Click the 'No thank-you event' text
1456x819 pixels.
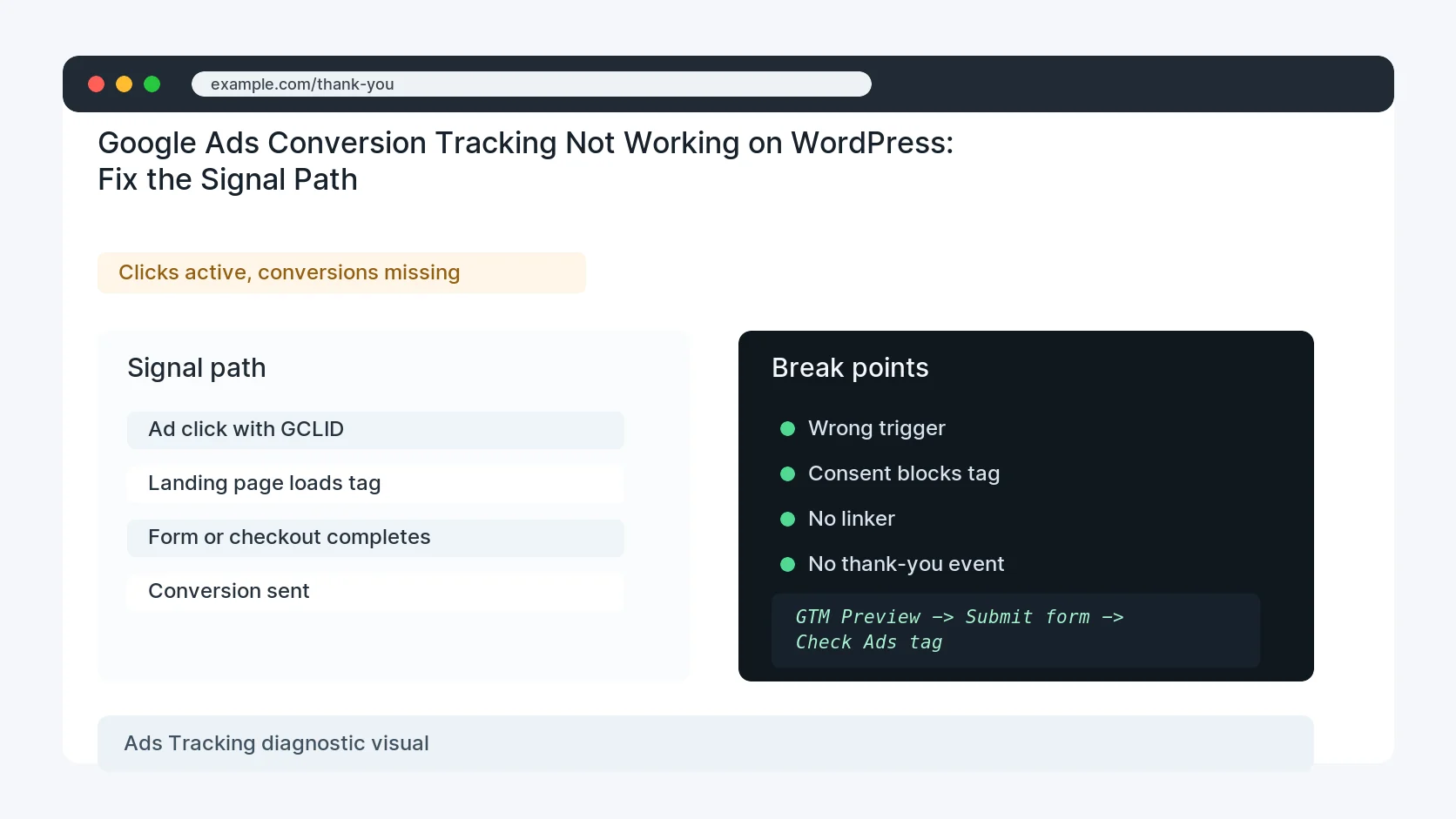[x=907, y=564]
